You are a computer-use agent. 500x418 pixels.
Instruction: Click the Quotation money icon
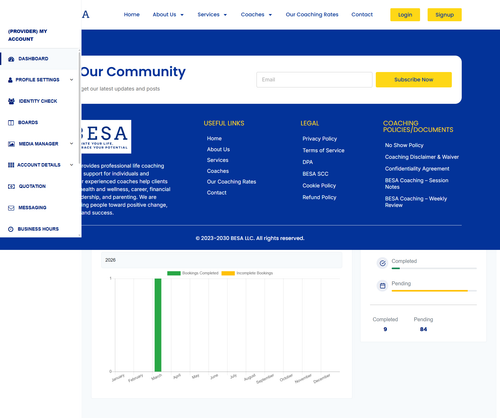pos(11,186)
